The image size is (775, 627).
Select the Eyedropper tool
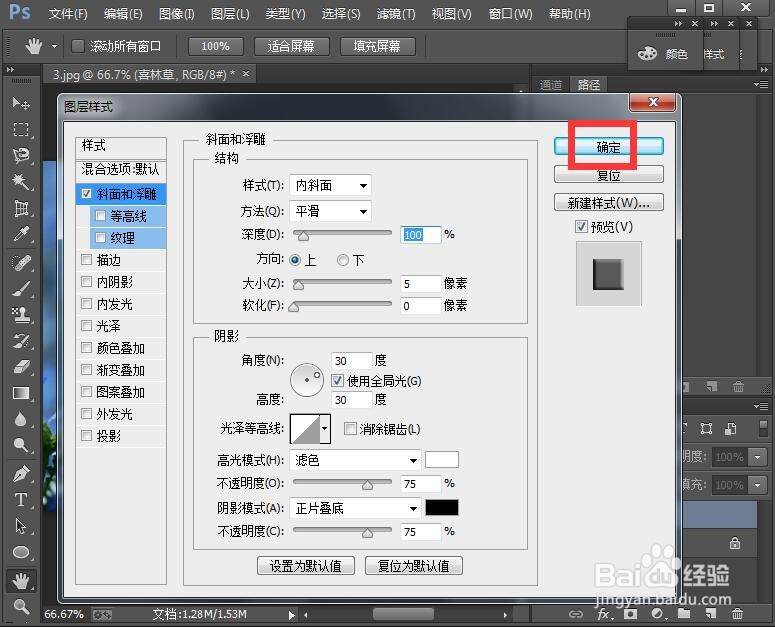tap(21, 234)
